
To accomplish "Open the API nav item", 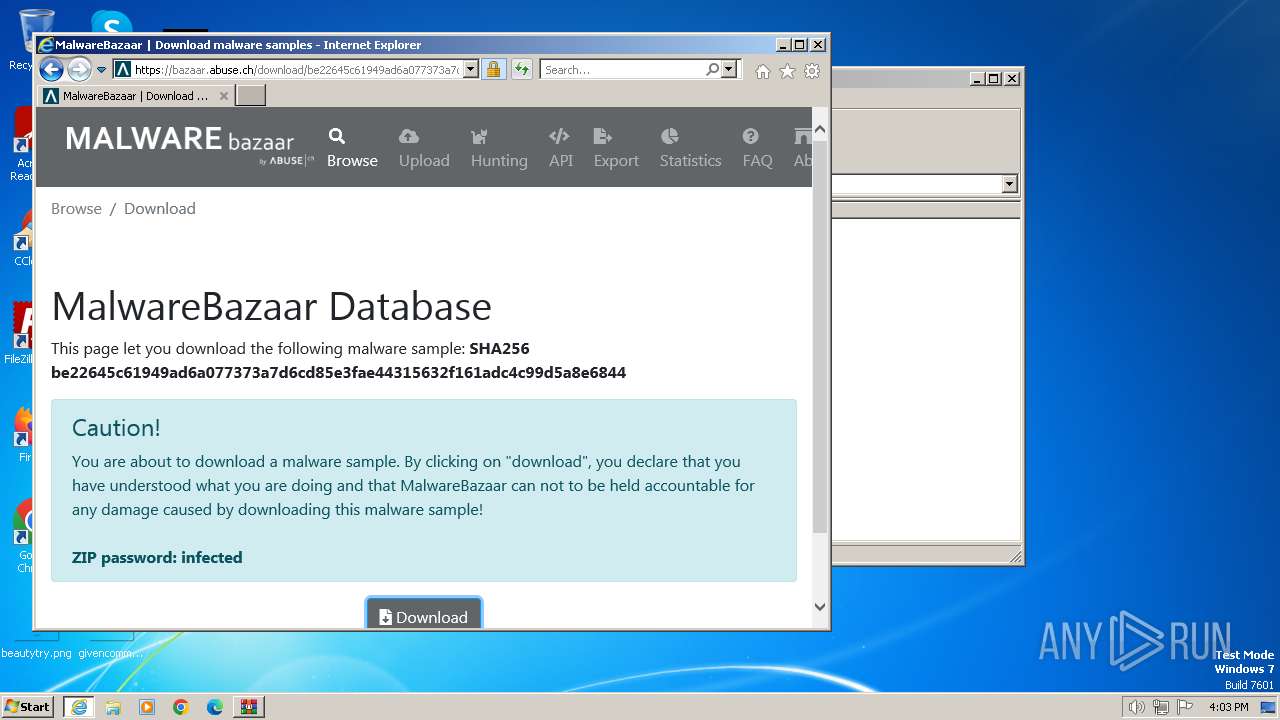I will coord(560,148).
